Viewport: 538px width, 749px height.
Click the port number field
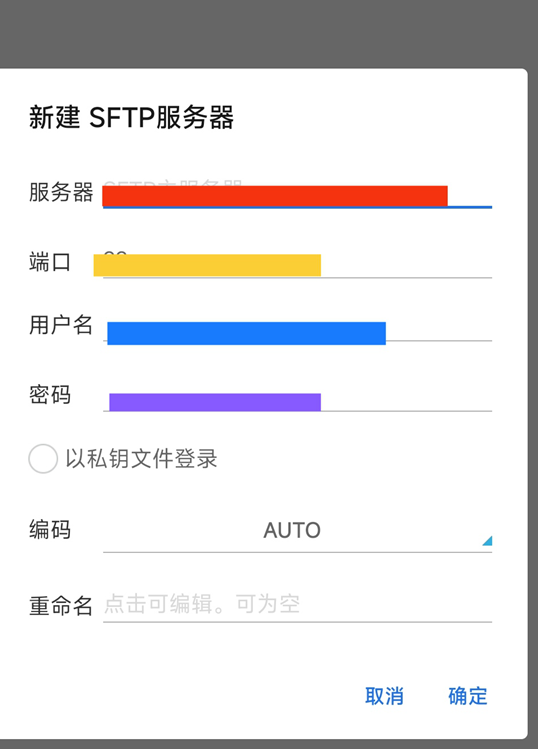297,263
